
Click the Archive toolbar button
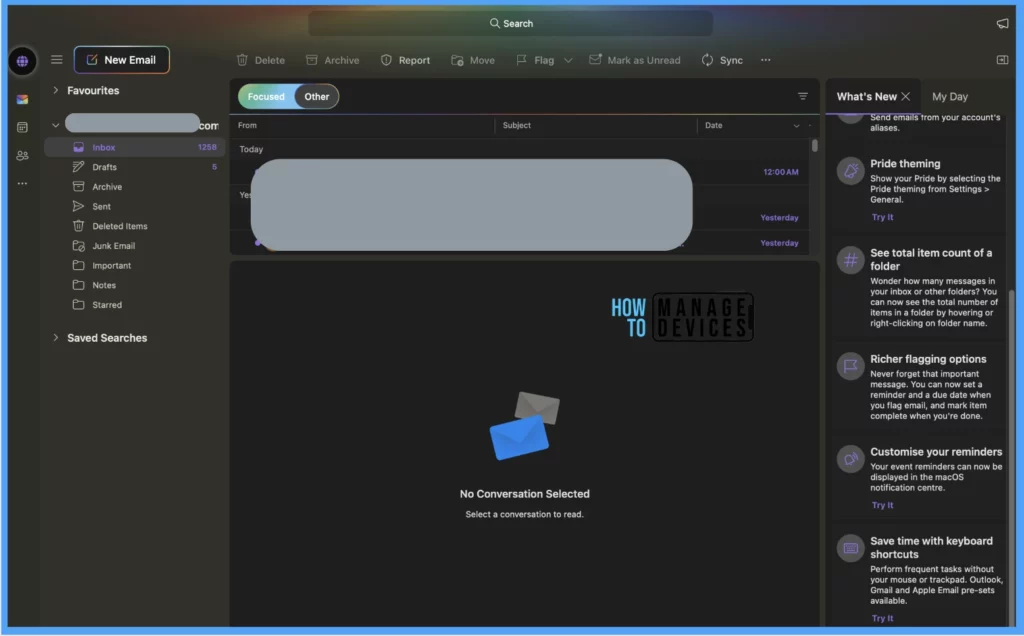click(332, 60)
